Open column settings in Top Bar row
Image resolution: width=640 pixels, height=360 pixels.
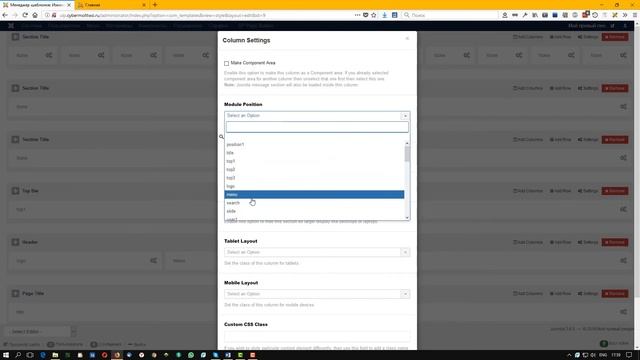(x=623, y=209)
